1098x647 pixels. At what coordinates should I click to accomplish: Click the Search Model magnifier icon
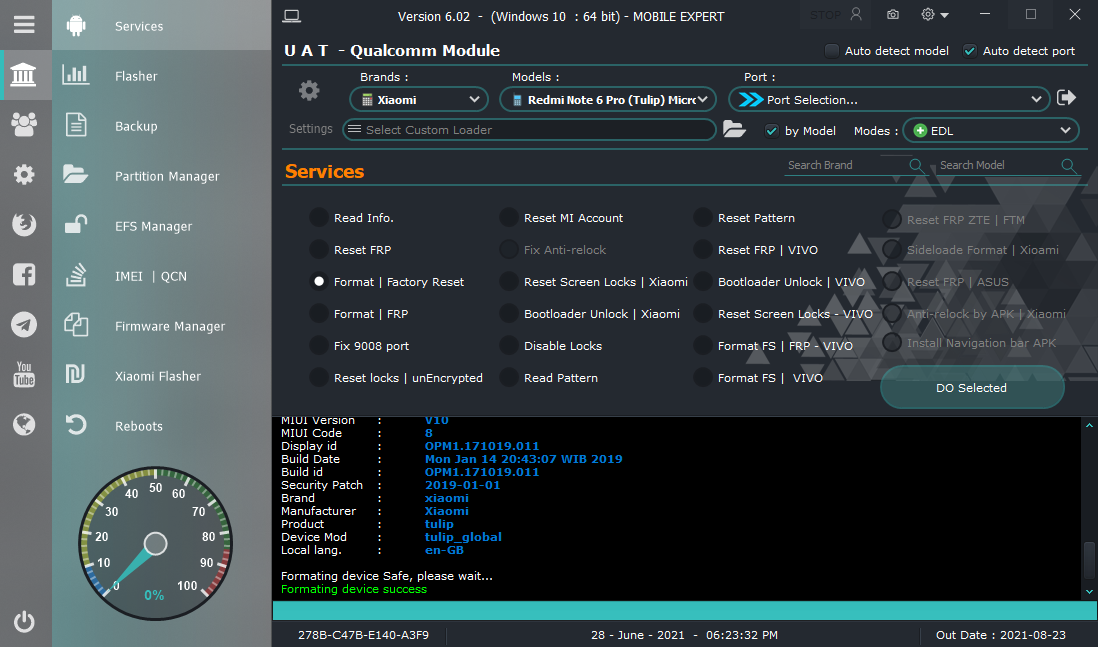click(1069, 165)
